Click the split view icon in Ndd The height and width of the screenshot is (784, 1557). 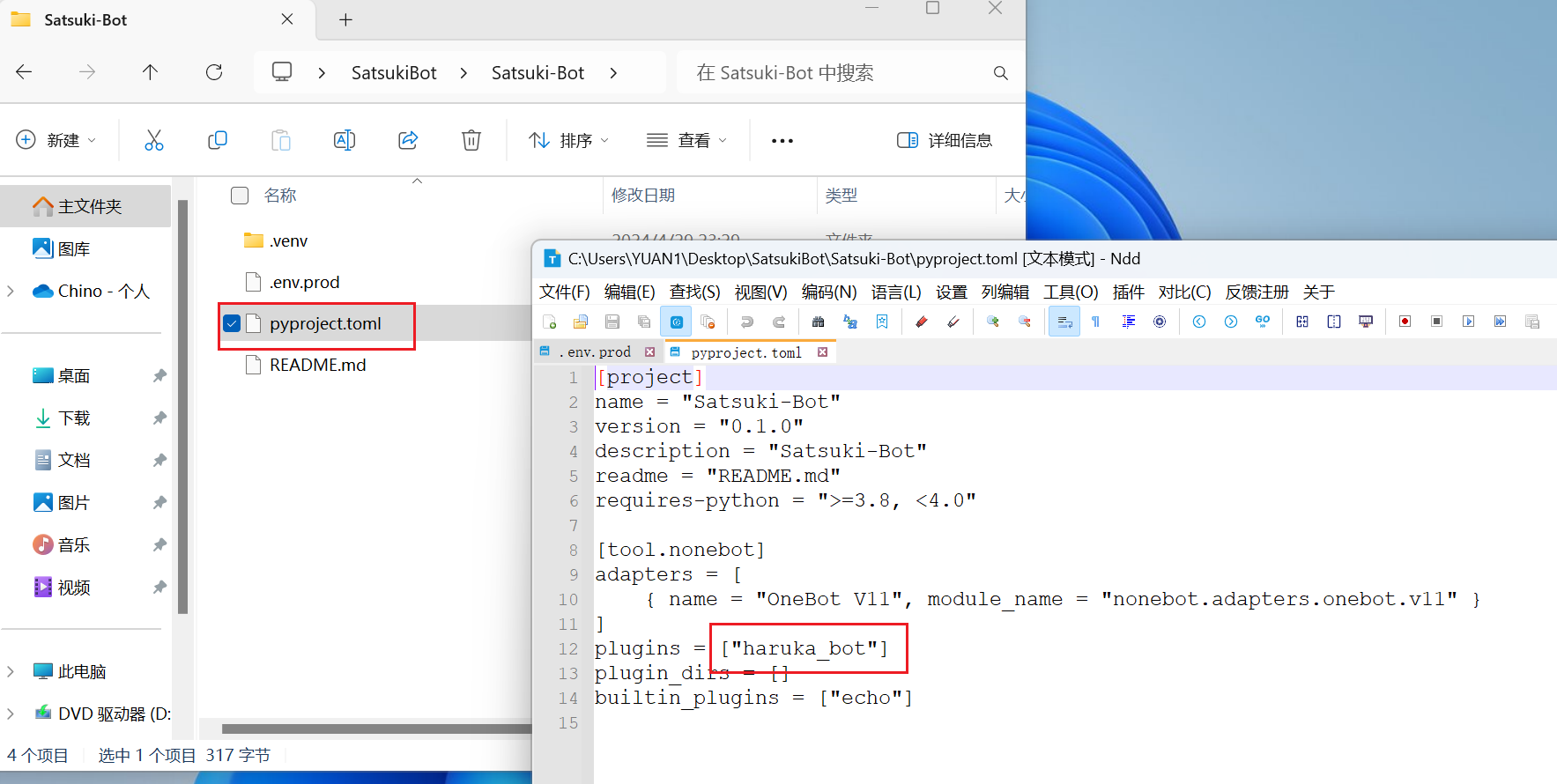1334,322
